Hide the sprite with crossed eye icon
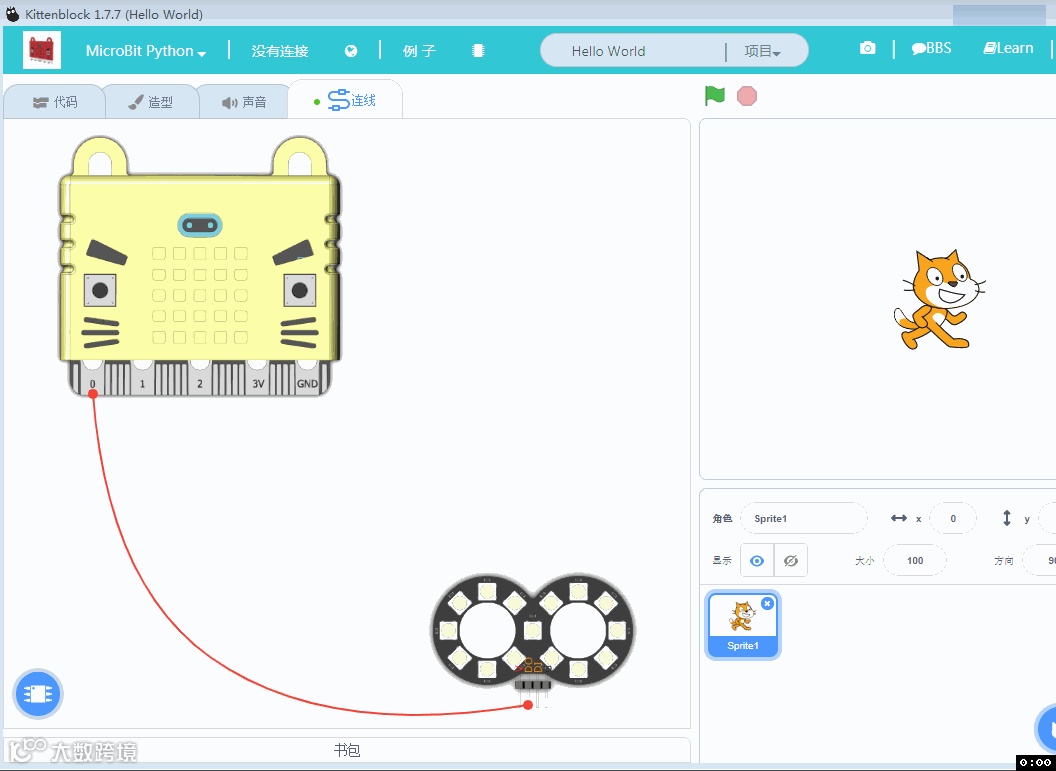The height and width of the screenshot is (771, 1056). [791, 561]
